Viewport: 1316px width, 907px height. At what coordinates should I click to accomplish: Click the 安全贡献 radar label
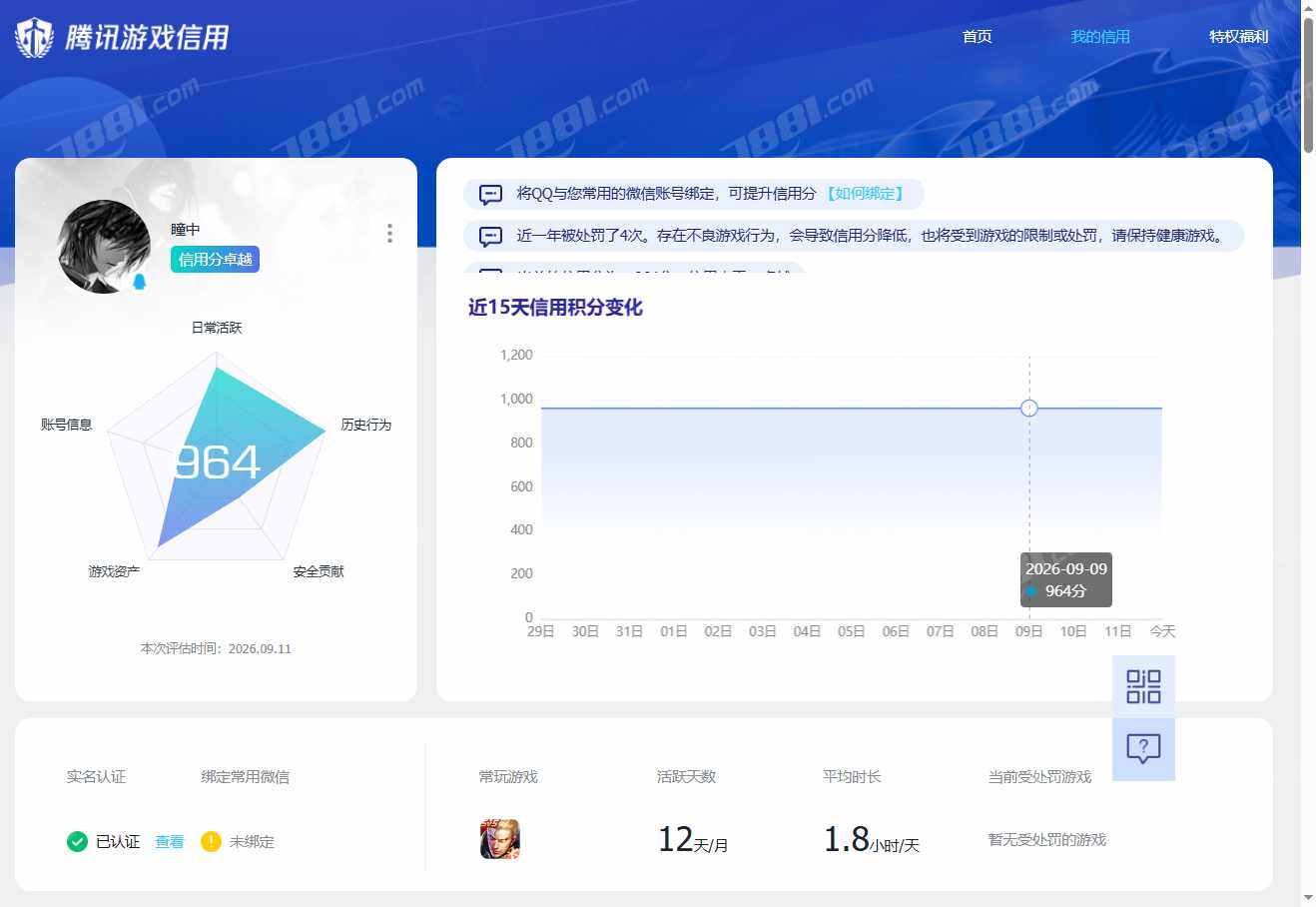[319, 571]
